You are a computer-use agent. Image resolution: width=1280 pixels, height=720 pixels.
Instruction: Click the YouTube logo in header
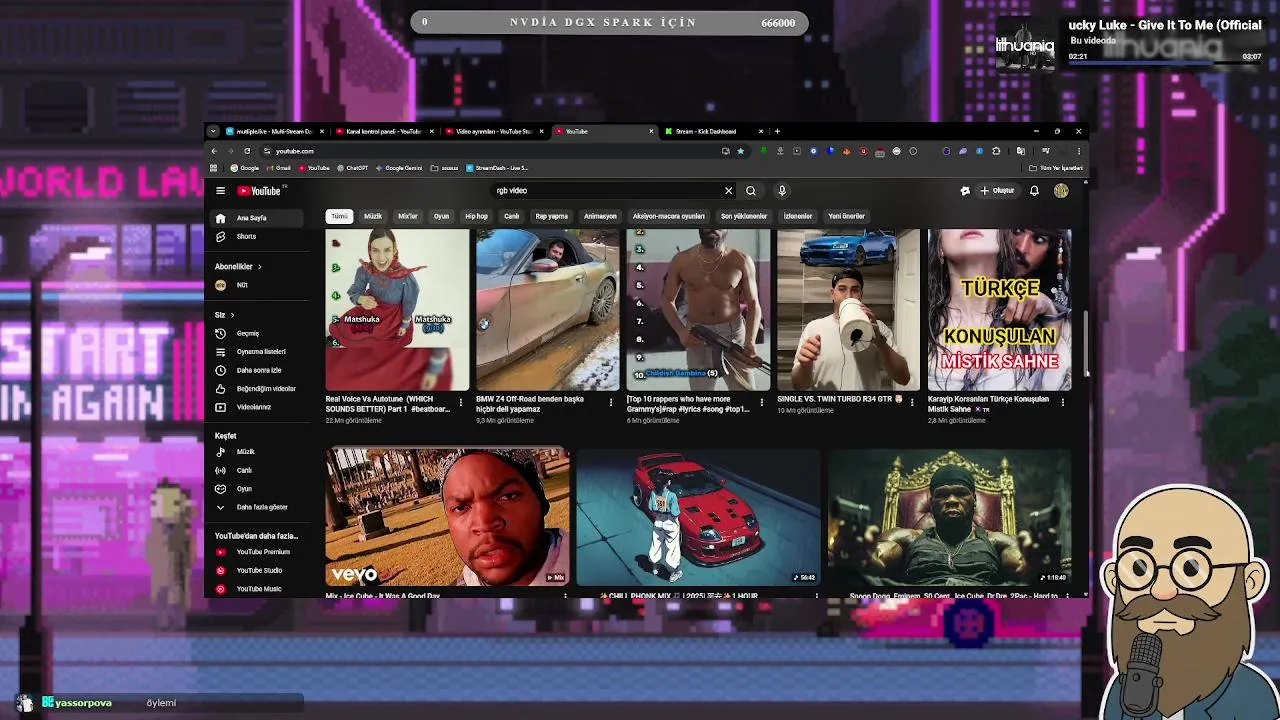click(x=260, y=191)
